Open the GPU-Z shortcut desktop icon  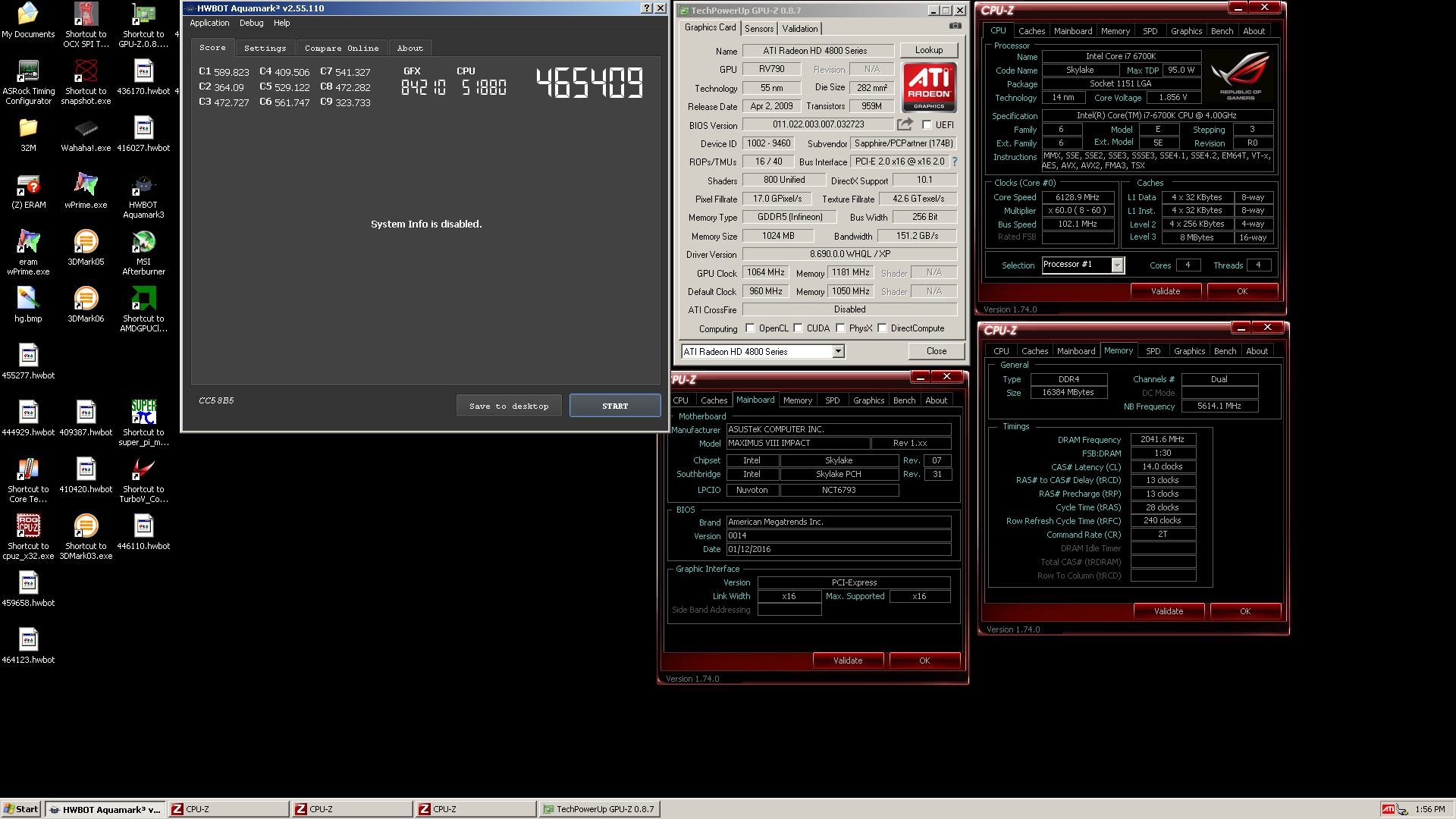(x=143, y=25)
